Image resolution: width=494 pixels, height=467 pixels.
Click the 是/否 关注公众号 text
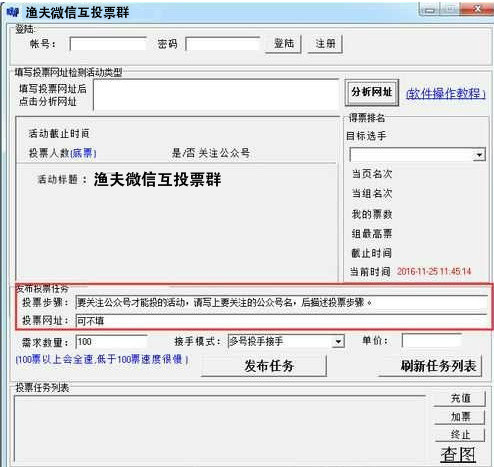211,153
